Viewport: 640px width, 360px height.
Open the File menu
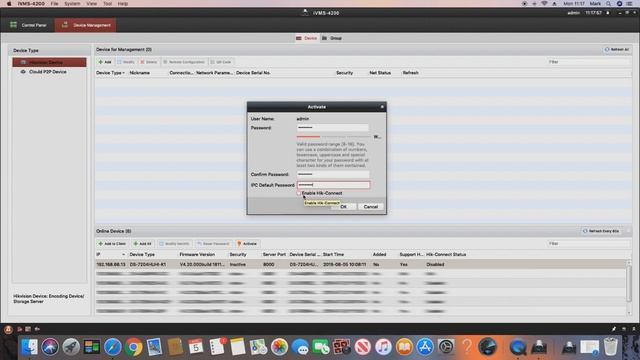click(x=54, y=3)
